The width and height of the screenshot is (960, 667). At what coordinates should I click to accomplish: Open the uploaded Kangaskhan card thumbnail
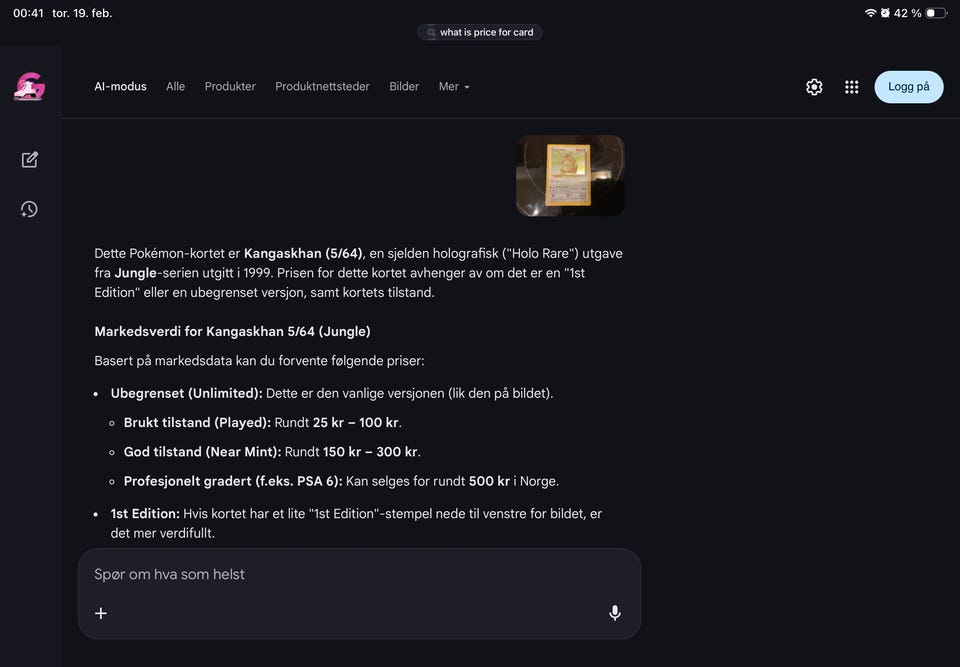click(x=570, y=176)
